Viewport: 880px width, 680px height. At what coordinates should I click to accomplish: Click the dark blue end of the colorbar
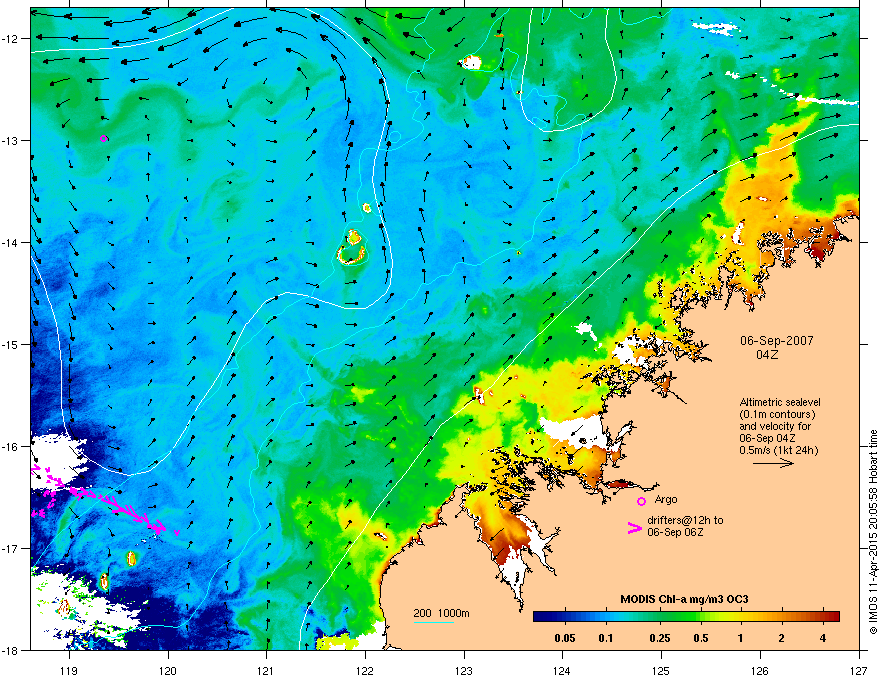coord(540,616)
